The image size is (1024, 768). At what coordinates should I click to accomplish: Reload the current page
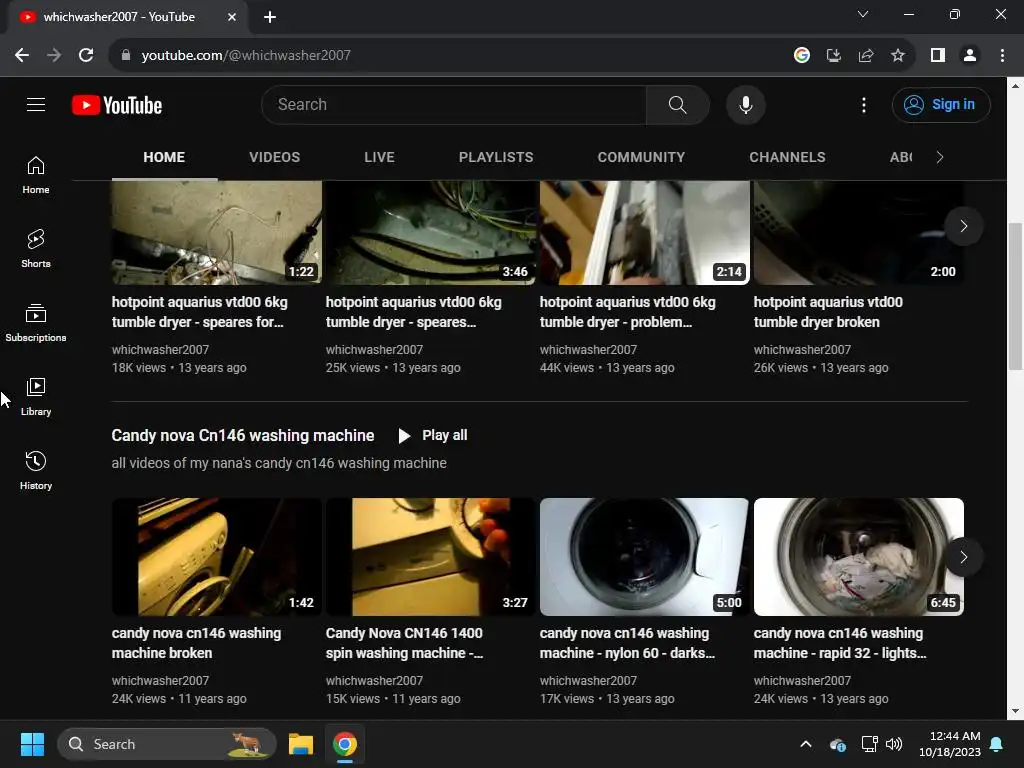click(x=86, y=56)
